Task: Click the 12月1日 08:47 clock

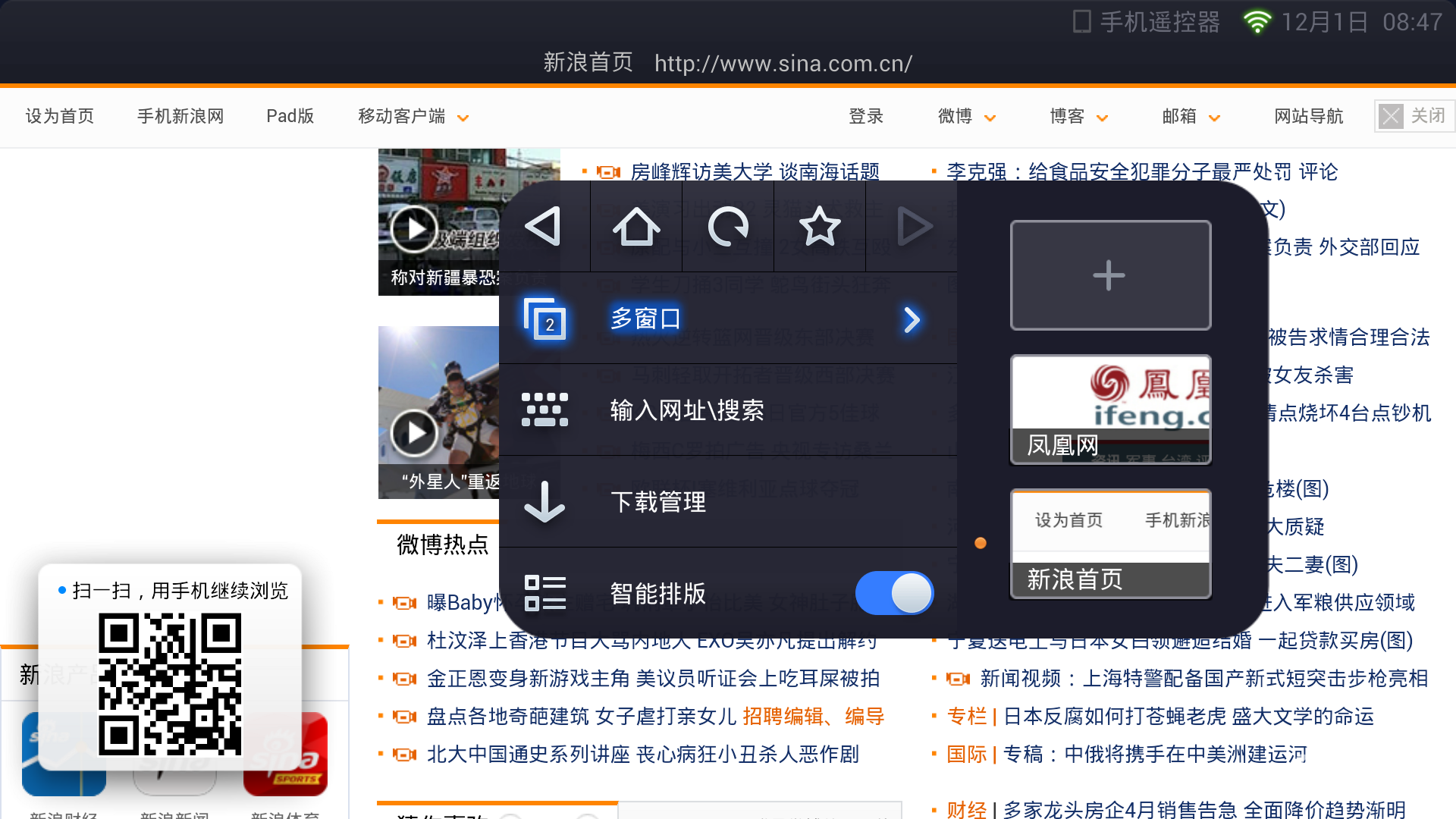Action: pyautogui.click(x=1362, y=22)
